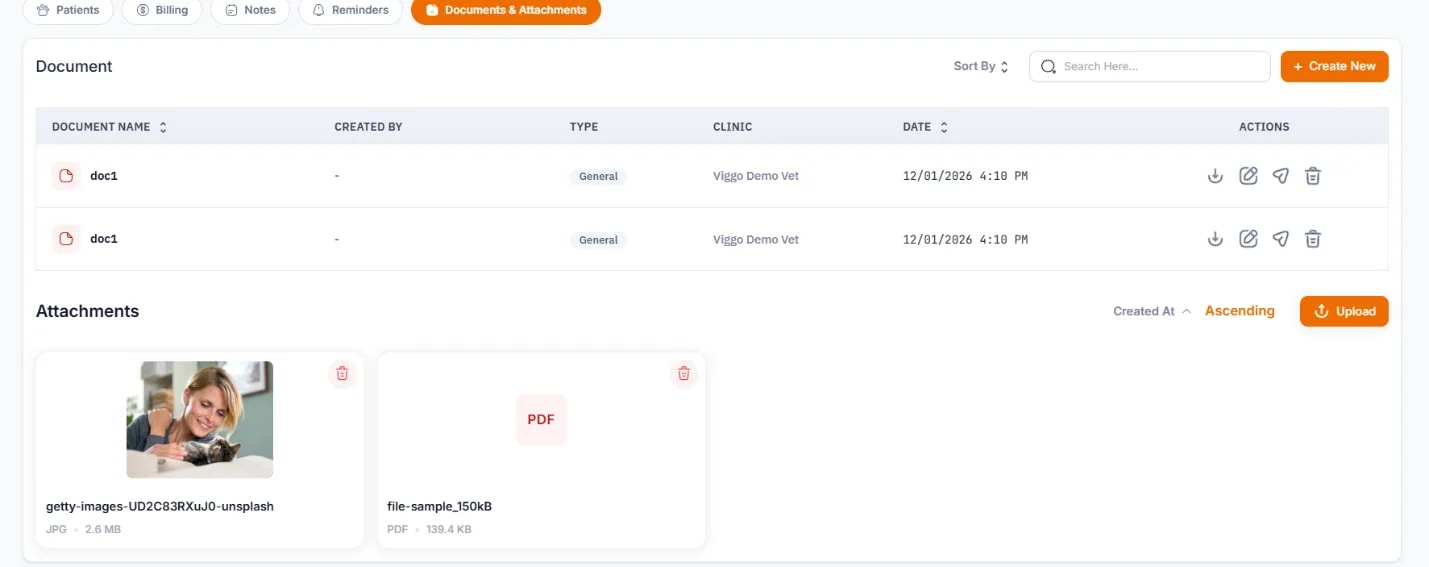Screen dimensions: 1429x567
Task: Send the second doc1 document via paper-plane icon
Action: coord(1281,239)
